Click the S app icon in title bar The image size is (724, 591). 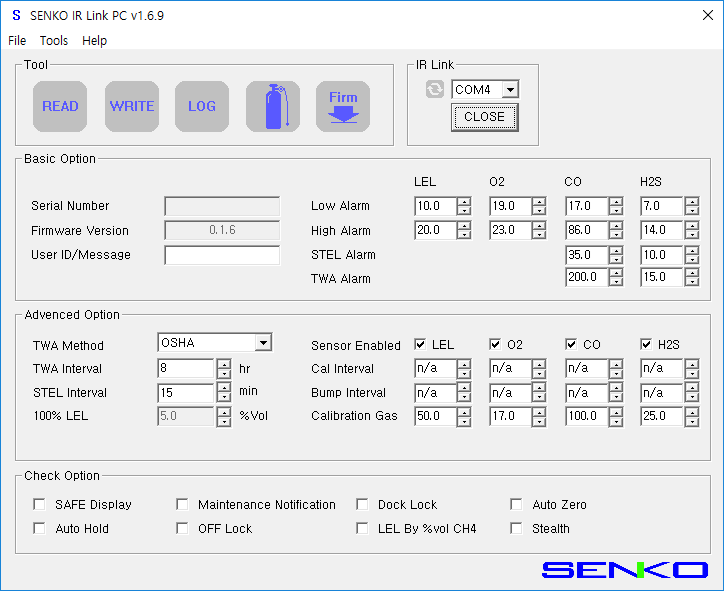pyautogui.click(x=16, y=16)
